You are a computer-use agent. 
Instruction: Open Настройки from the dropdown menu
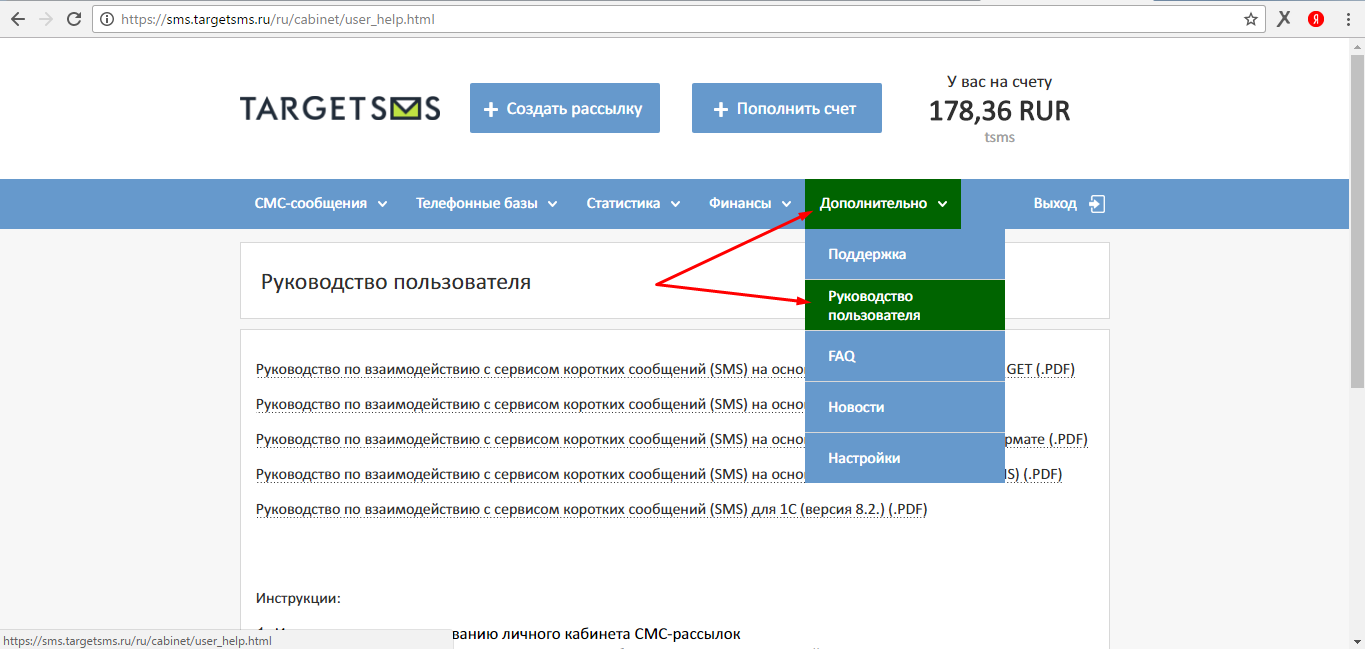(905, 458)
